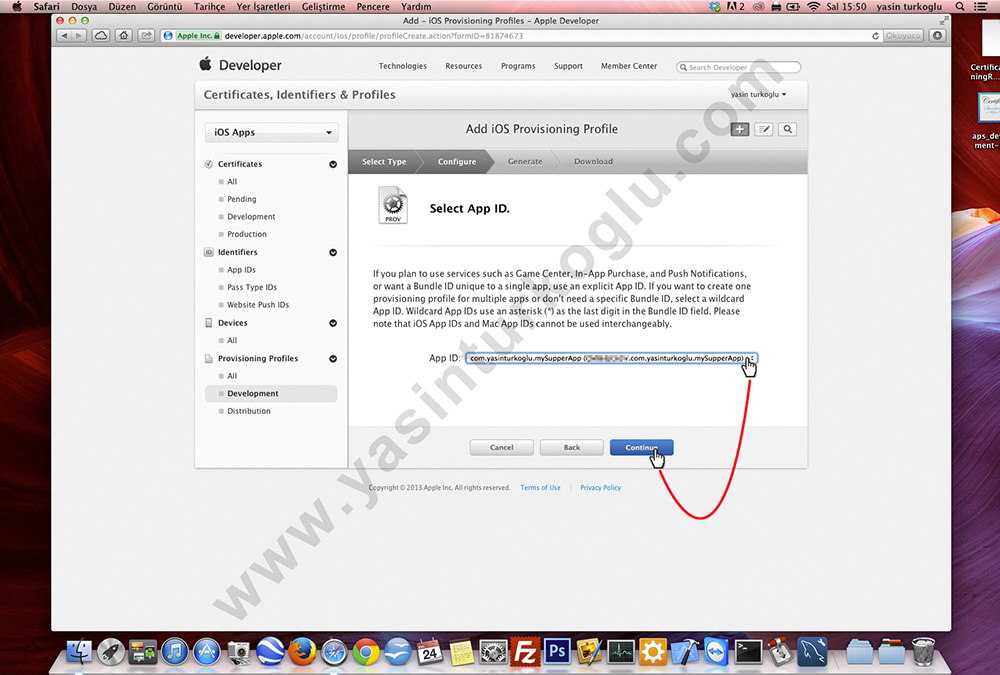Open the Geliştirme menu
The image size is (1000, 675).
click(x=323, y=6)
